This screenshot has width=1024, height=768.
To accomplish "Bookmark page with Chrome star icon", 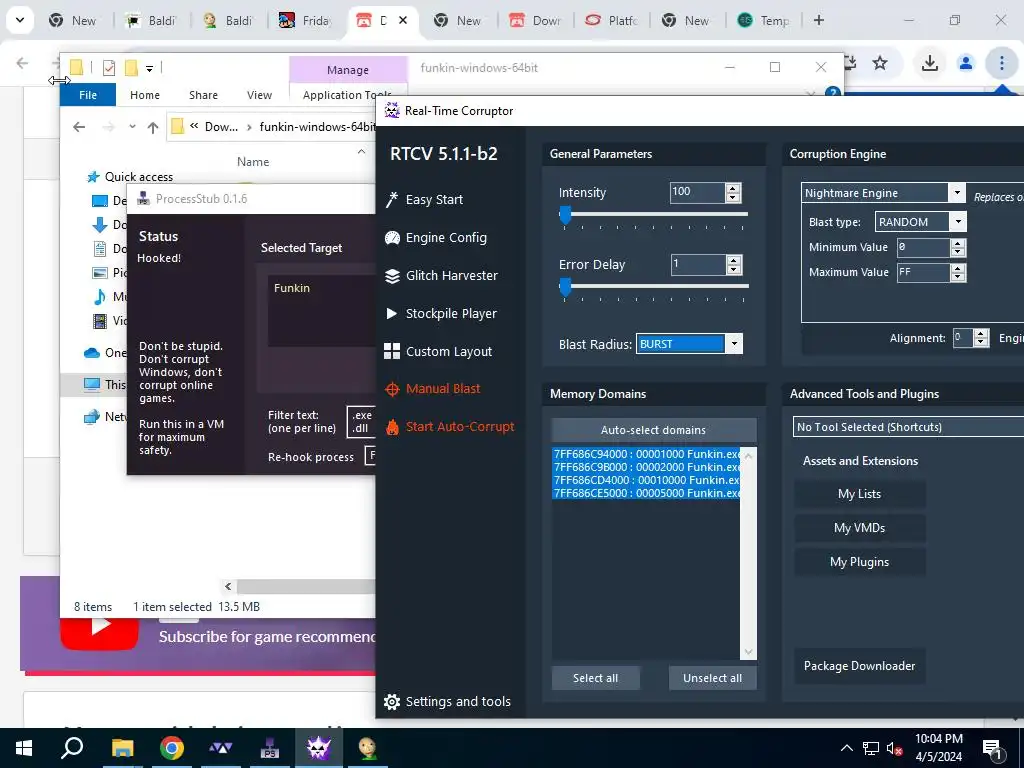I will [x=880, y=63].
